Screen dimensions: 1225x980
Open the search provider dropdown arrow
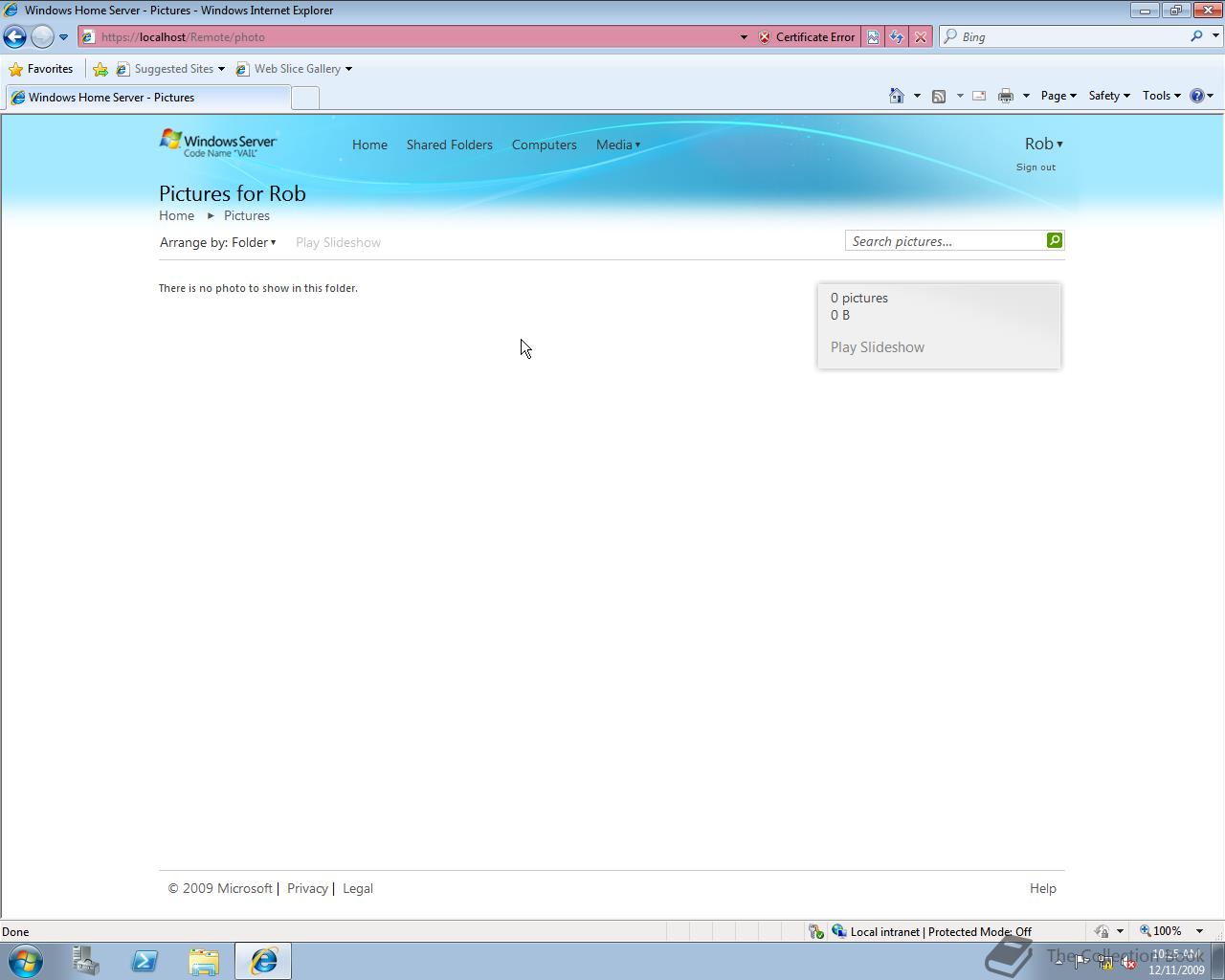tap(1215, 36)
